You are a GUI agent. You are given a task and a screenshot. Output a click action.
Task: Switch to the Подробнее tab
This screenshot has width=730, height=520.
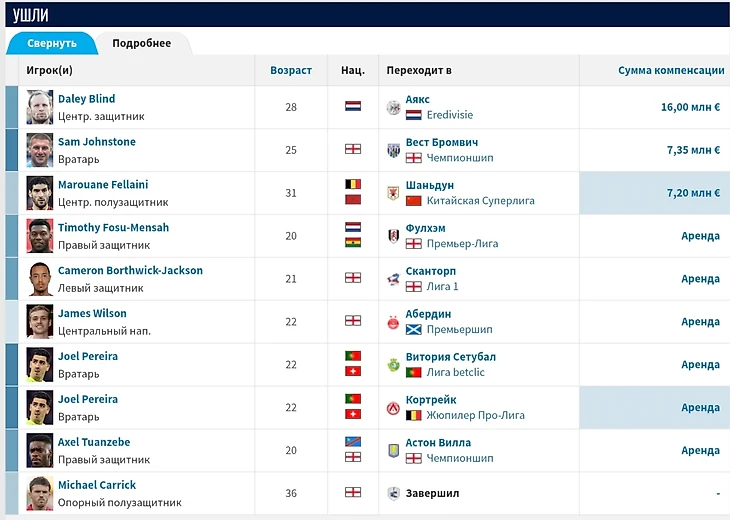141,44
